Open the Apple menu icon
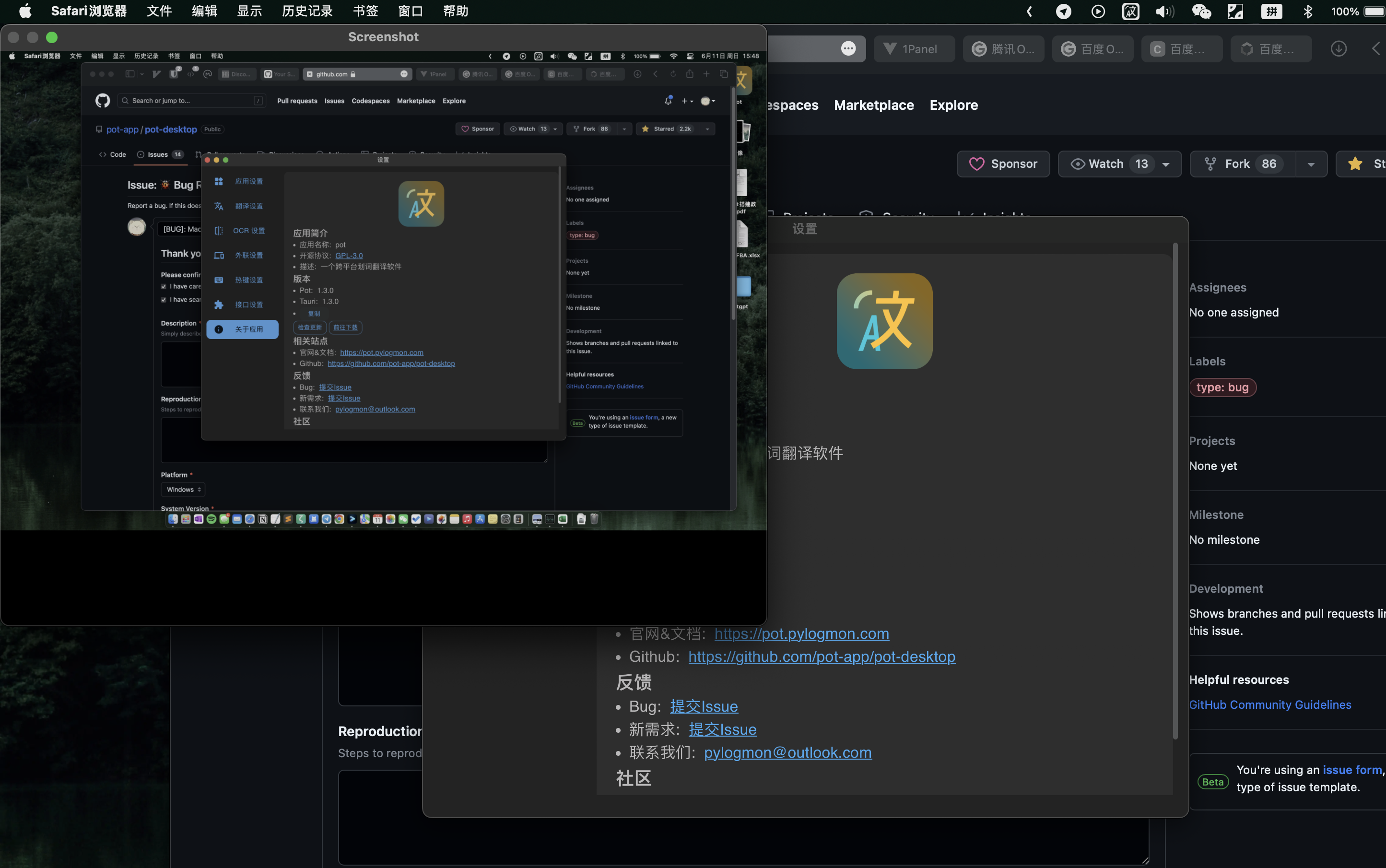Viewport: 1386px width, 868px height. (x=25, y=12)
